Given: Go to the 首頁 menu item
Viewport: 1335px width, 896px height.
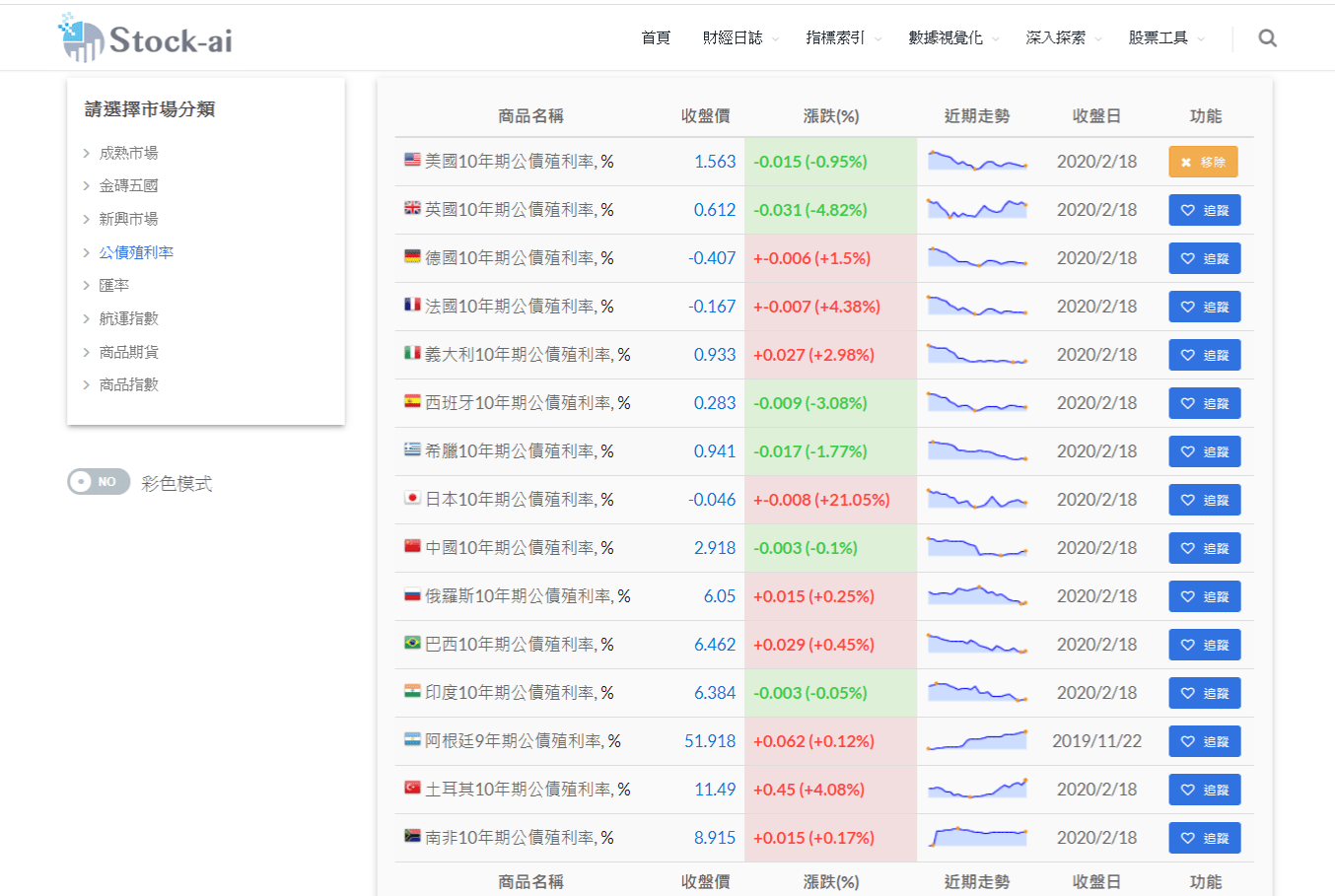Looking at the screenshot, I should (x=656, y=38).
